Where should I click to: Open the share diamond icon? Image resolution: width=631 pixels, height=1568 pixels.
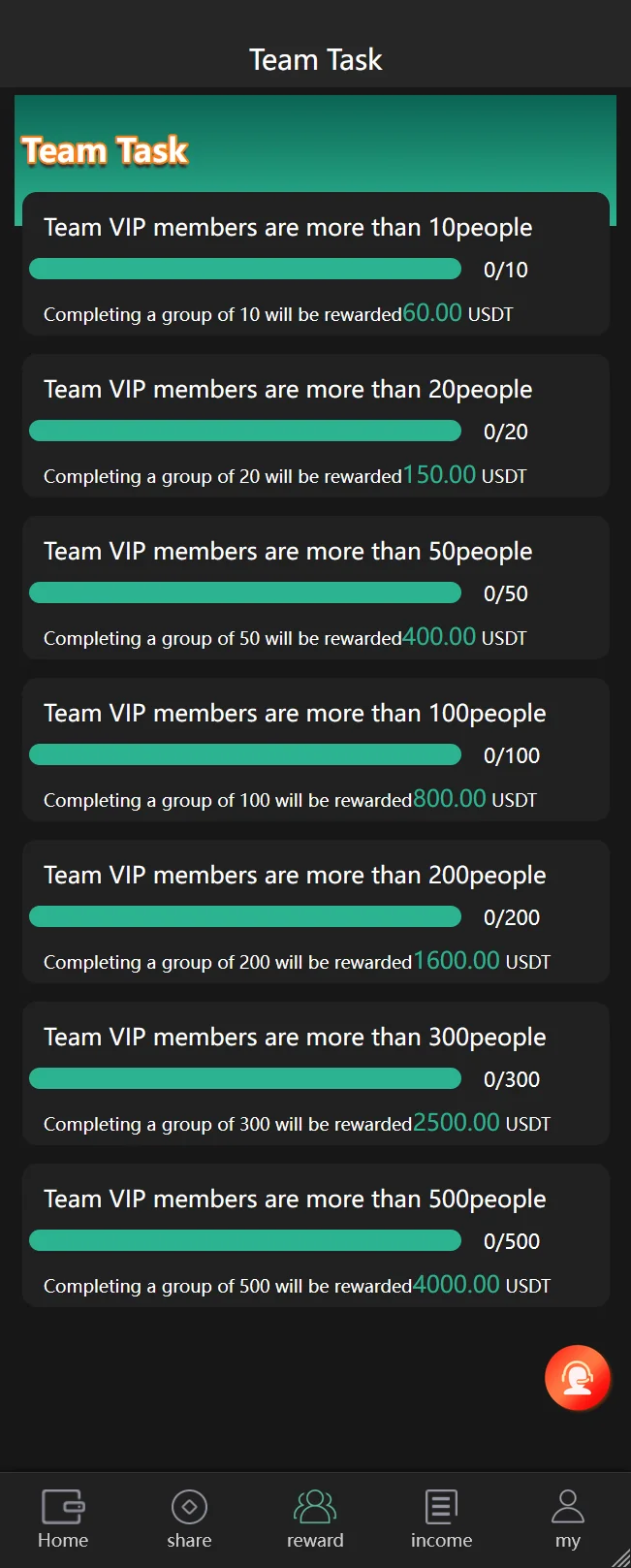[189, 1507]
